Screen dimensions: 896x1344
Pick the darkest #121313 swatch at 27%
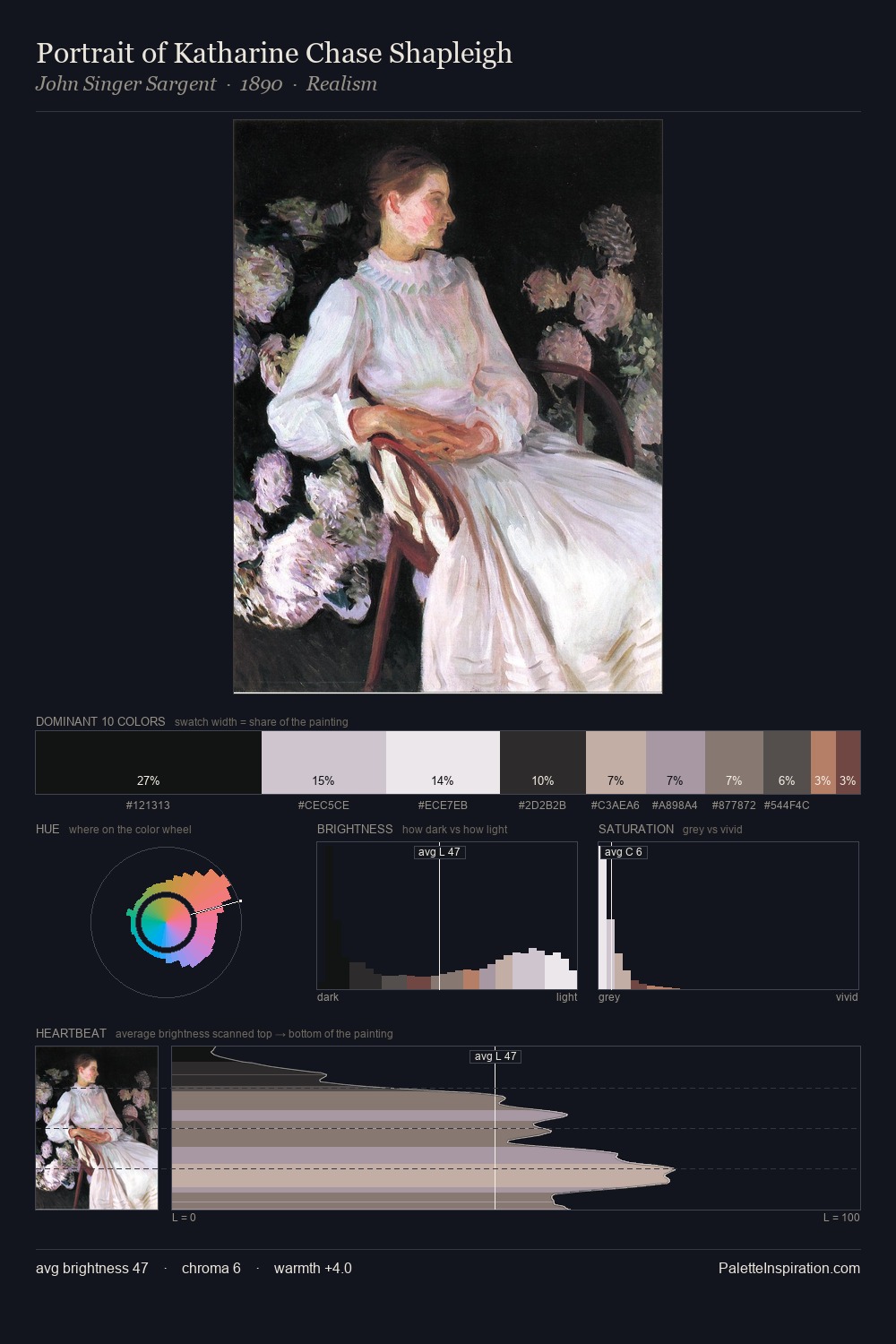[149, 762]
